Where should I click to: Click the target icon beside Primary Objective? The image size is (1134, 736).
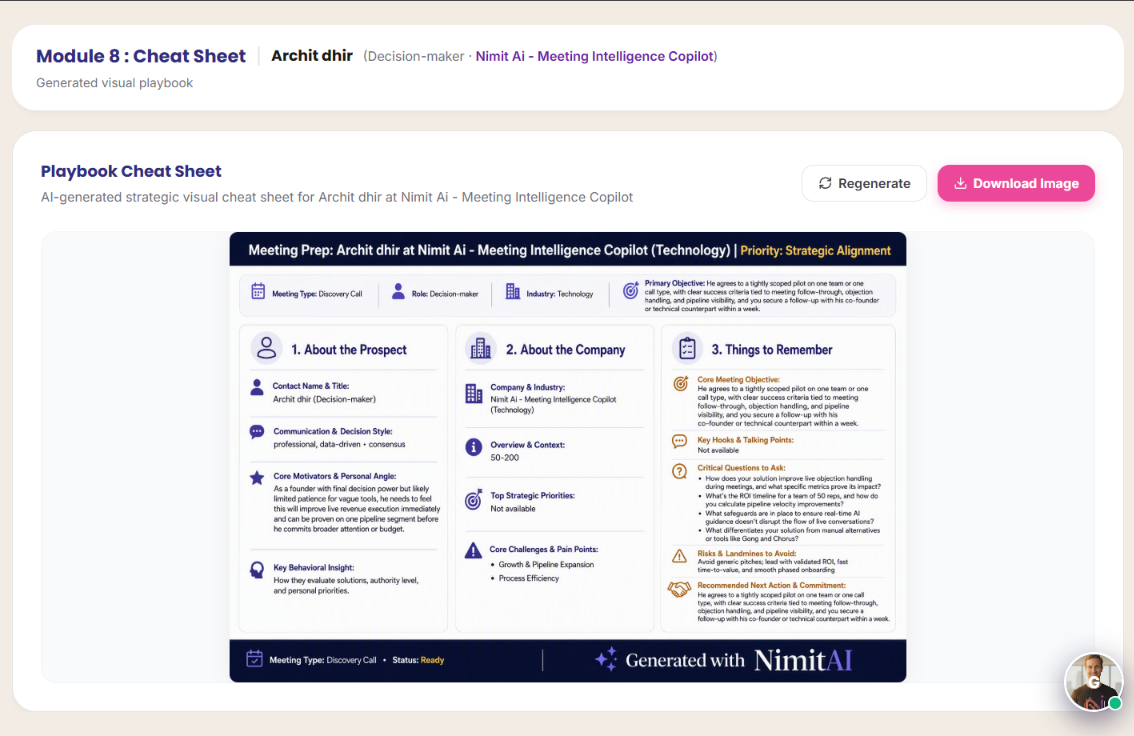(x=631, y=291)
